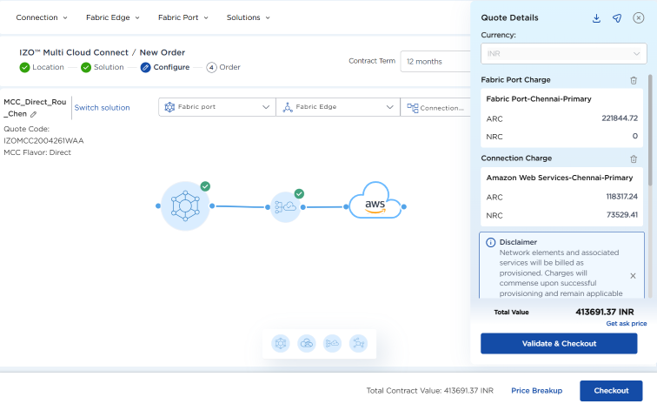This screenshot has height=404, width=657.
Task: Open the Connection menu
Action: 41,18
